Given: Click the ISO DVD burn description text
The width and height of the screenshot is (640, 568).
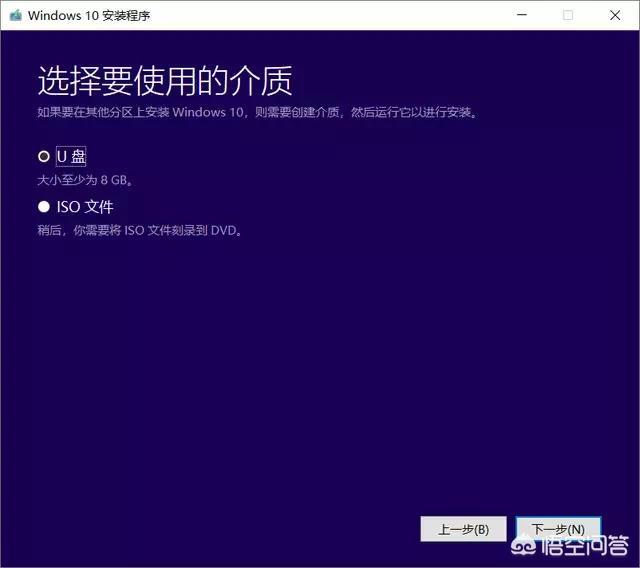Looking at the screenshot, I should [140, 231].
